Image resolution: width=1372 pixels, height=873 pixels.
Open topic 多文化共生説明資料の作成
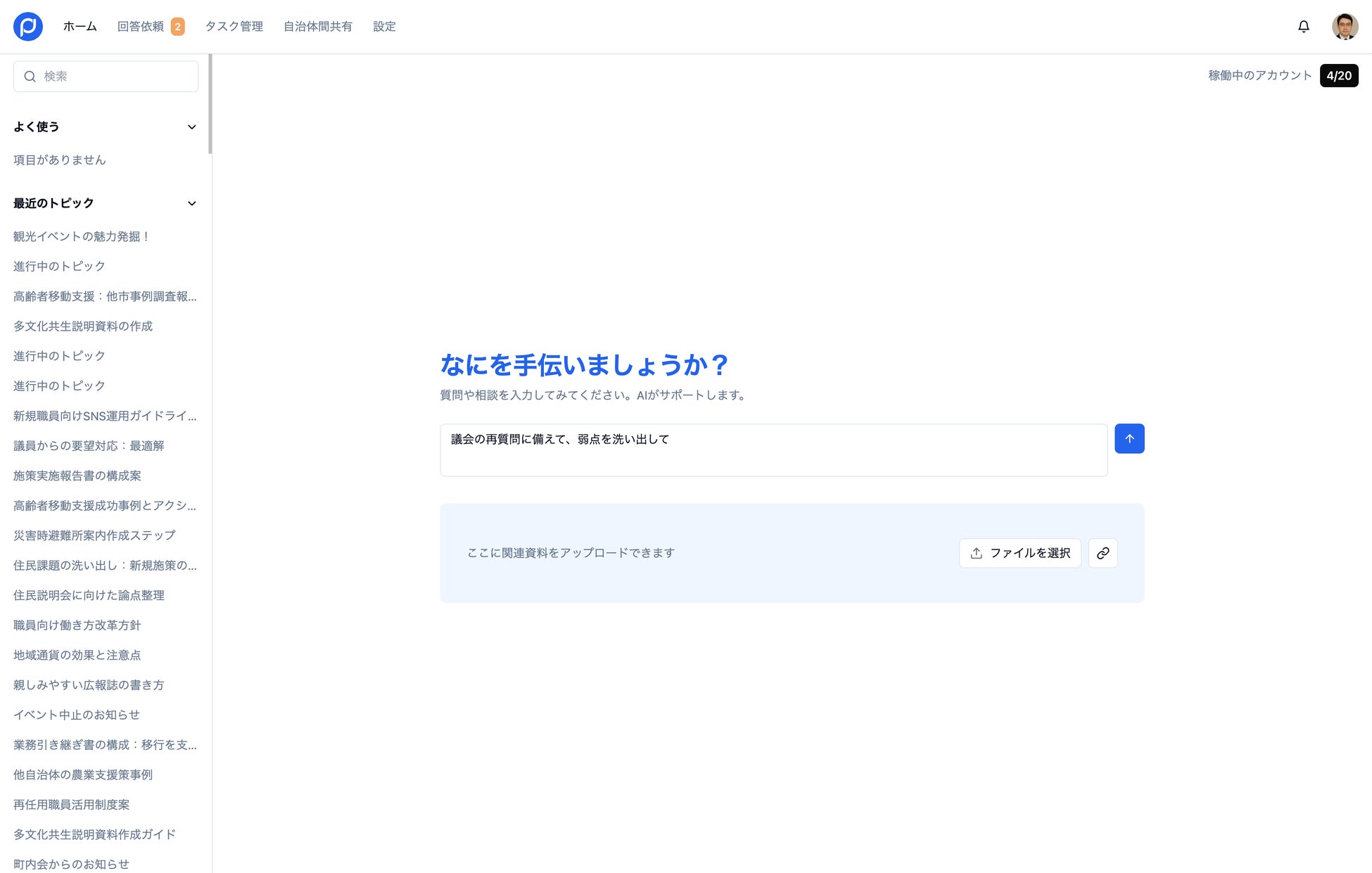(83, 326)
